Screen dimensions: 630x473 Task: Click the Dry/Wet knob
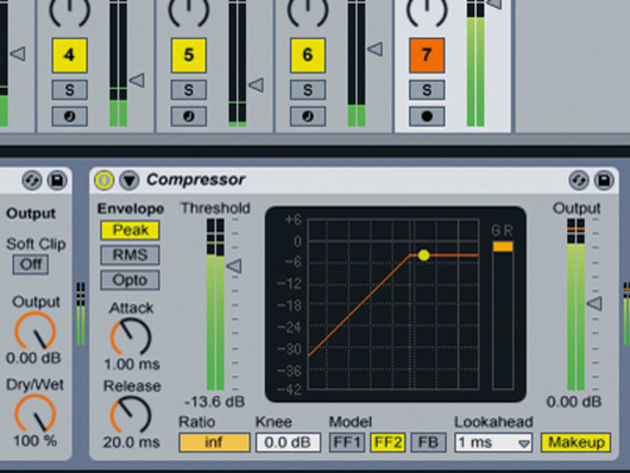[x=35, y=414]
